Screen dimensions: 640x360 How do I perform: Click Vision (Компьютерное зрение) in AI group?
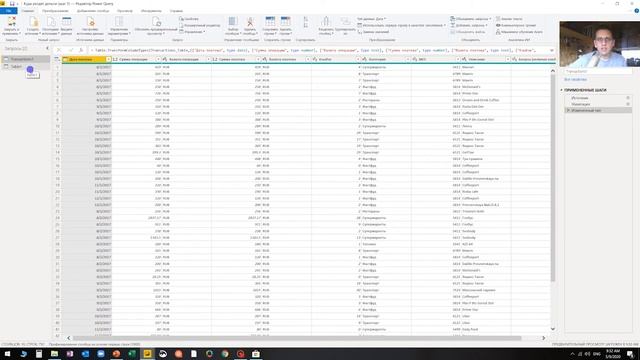pyautogui.click(x=516, y=25)
